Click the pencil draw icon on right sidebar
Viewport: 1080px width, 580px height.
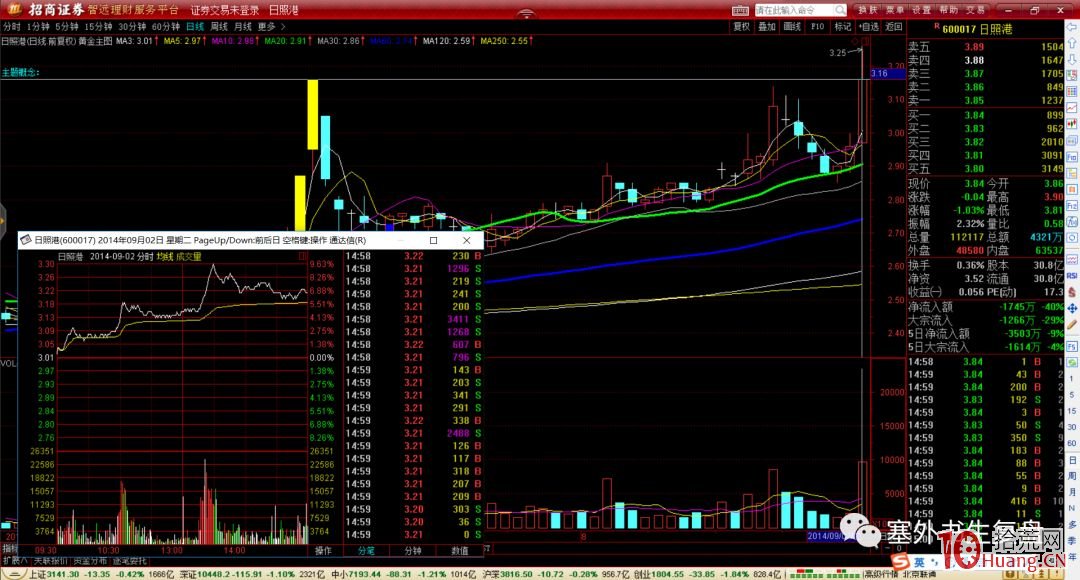[x=1072, y=324]
